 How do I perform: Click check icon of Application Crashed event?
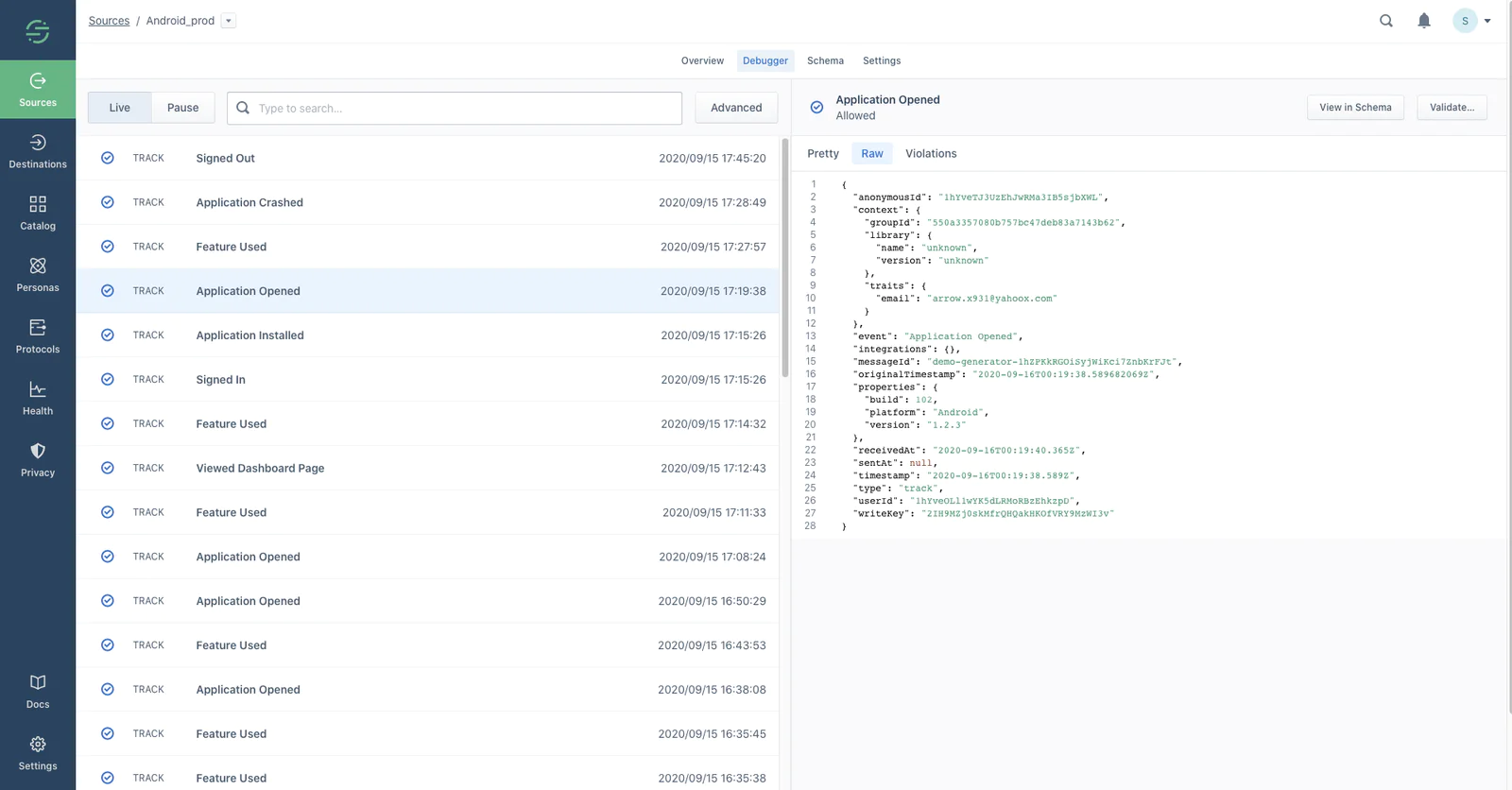108,202
